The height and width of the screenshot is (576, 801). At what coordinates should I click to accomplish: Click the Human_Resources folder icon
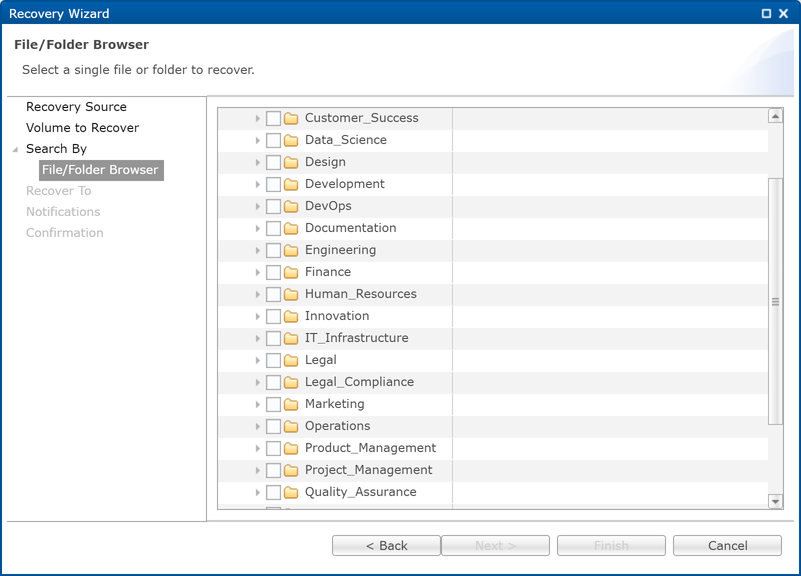coord(291,294)
